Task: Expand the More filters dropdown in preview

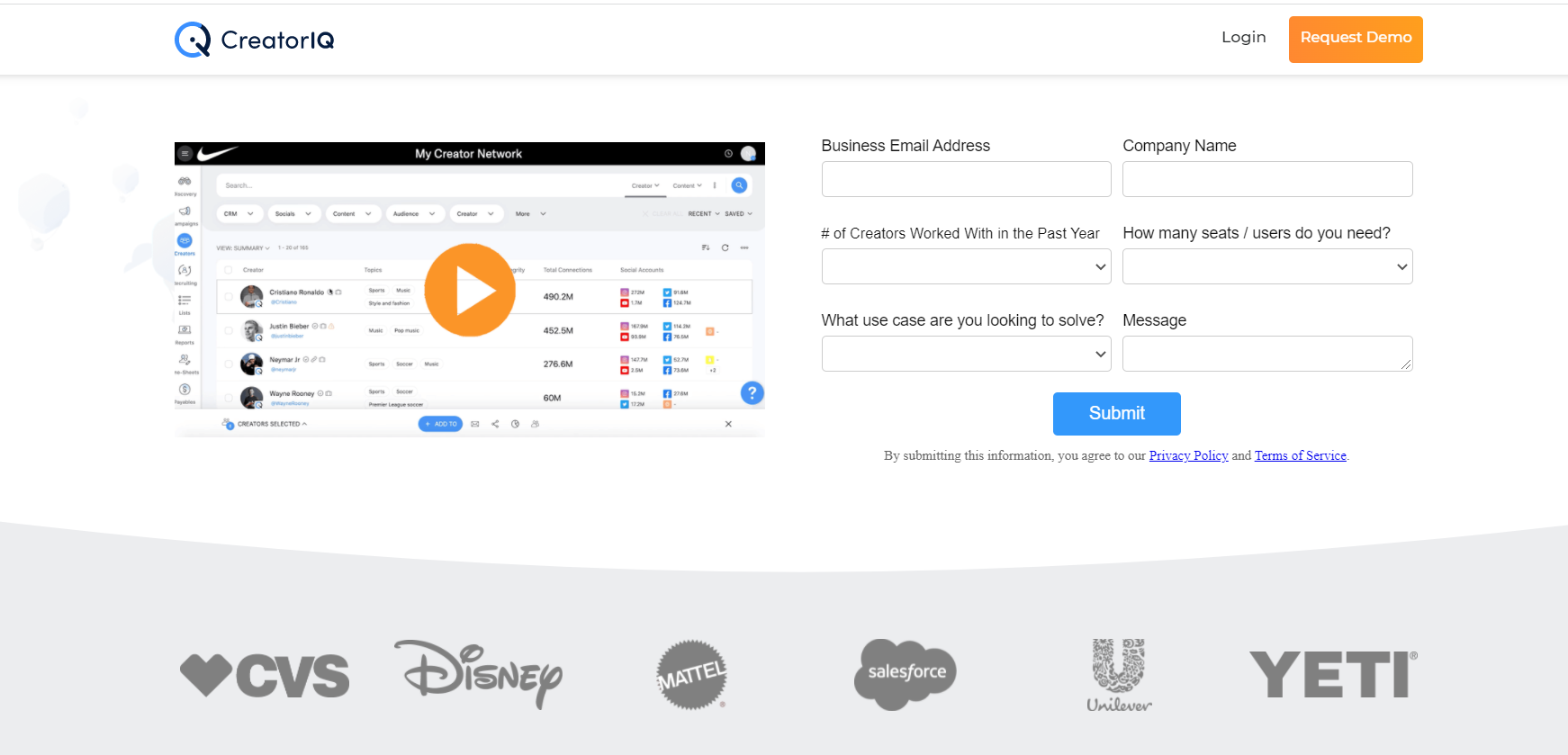Action: pyautogui.click(x=531, y=214)
